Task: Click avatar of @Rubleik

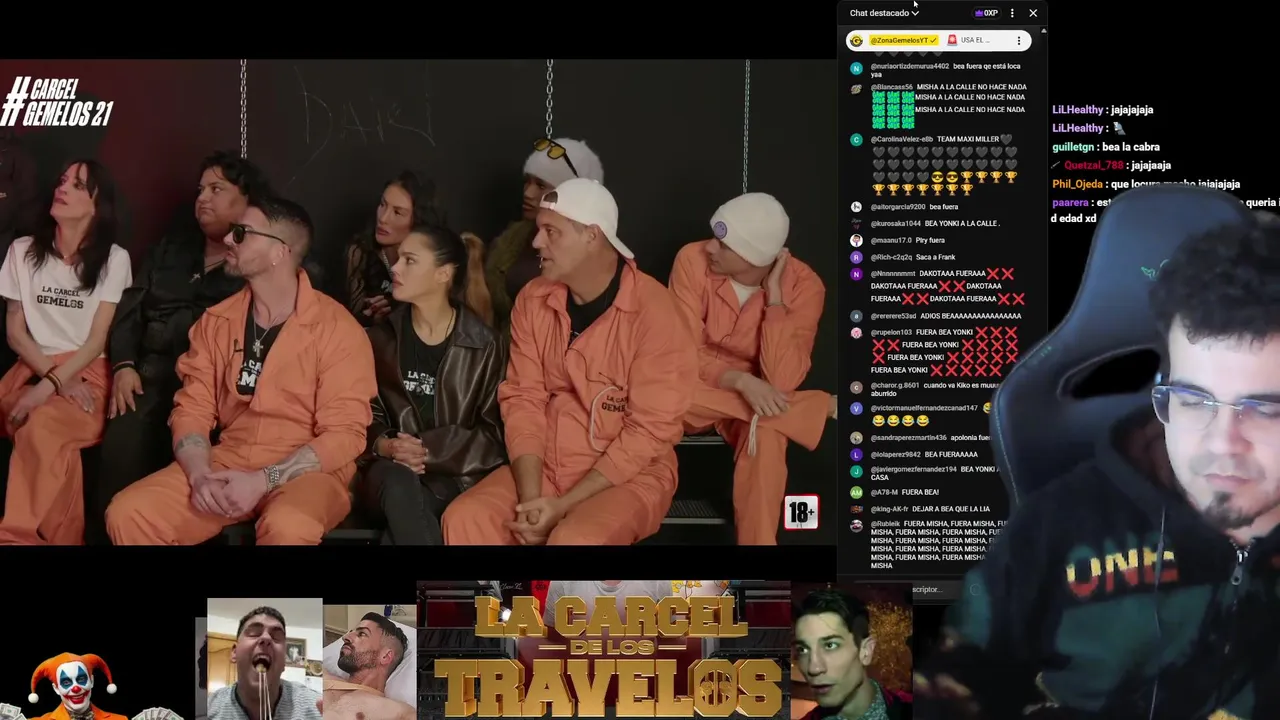Action: pos(856,525)
